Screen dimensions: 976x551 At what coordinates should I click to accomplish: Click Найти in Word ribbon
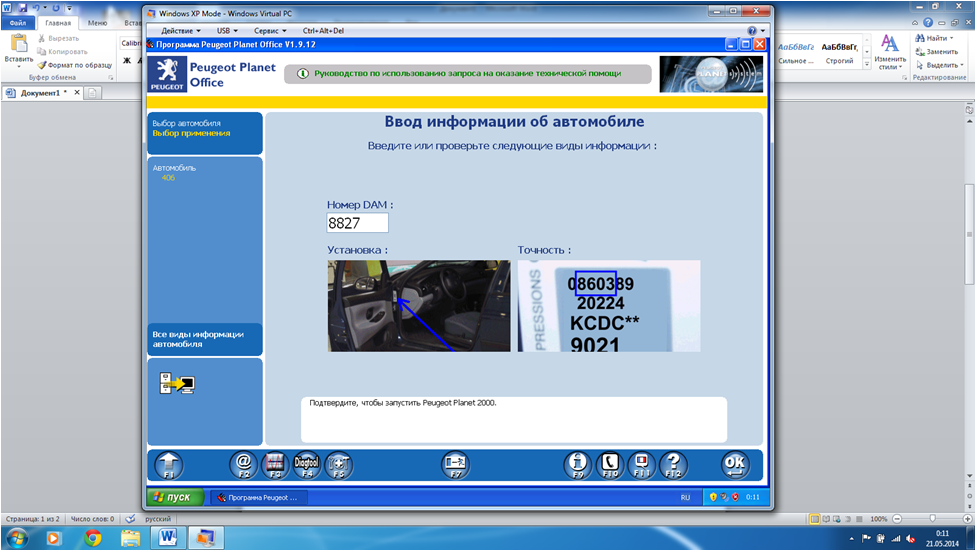[x=934, y=39]
